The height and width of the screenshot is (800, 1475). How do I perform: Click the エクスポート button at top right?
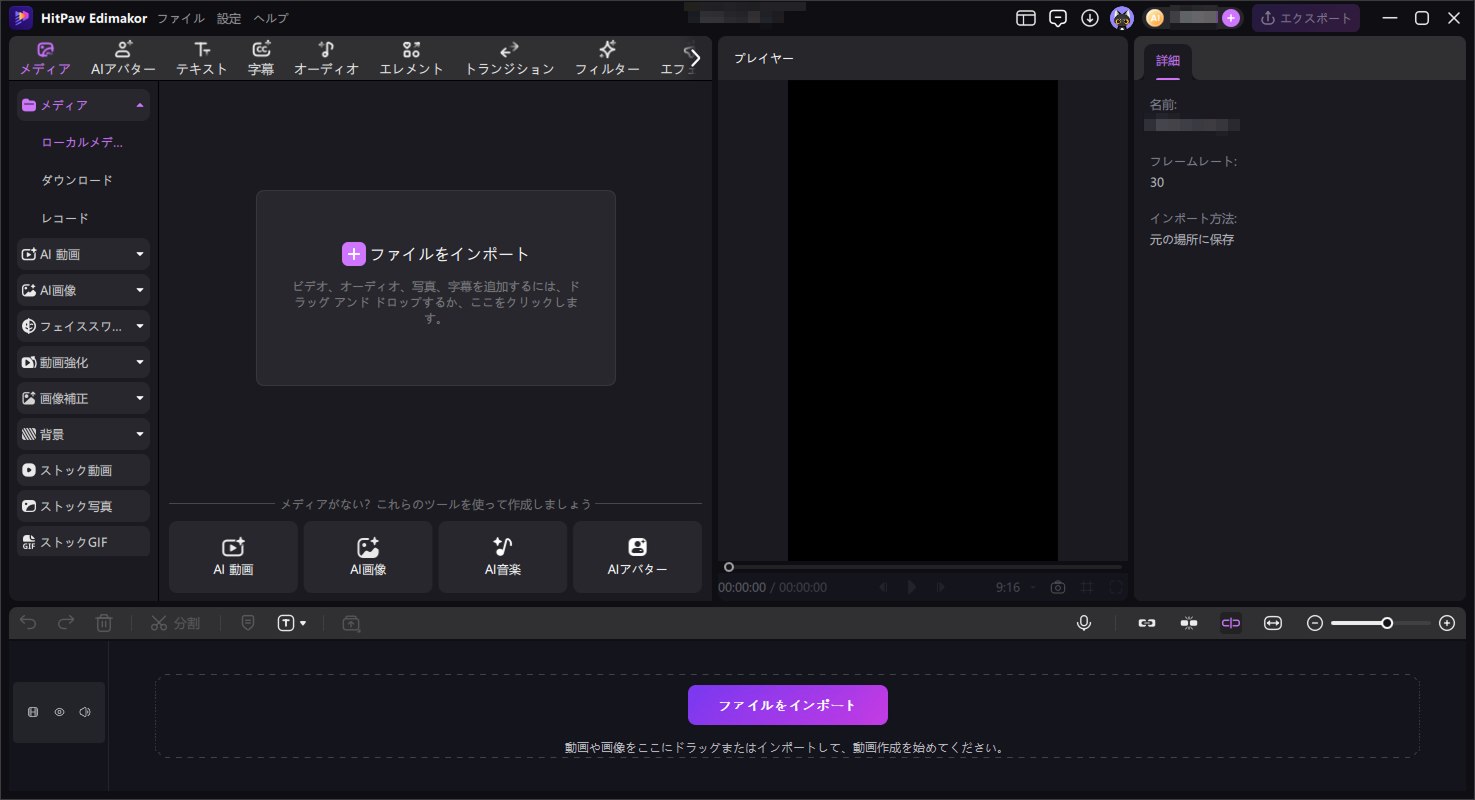tap(1306, 18)
